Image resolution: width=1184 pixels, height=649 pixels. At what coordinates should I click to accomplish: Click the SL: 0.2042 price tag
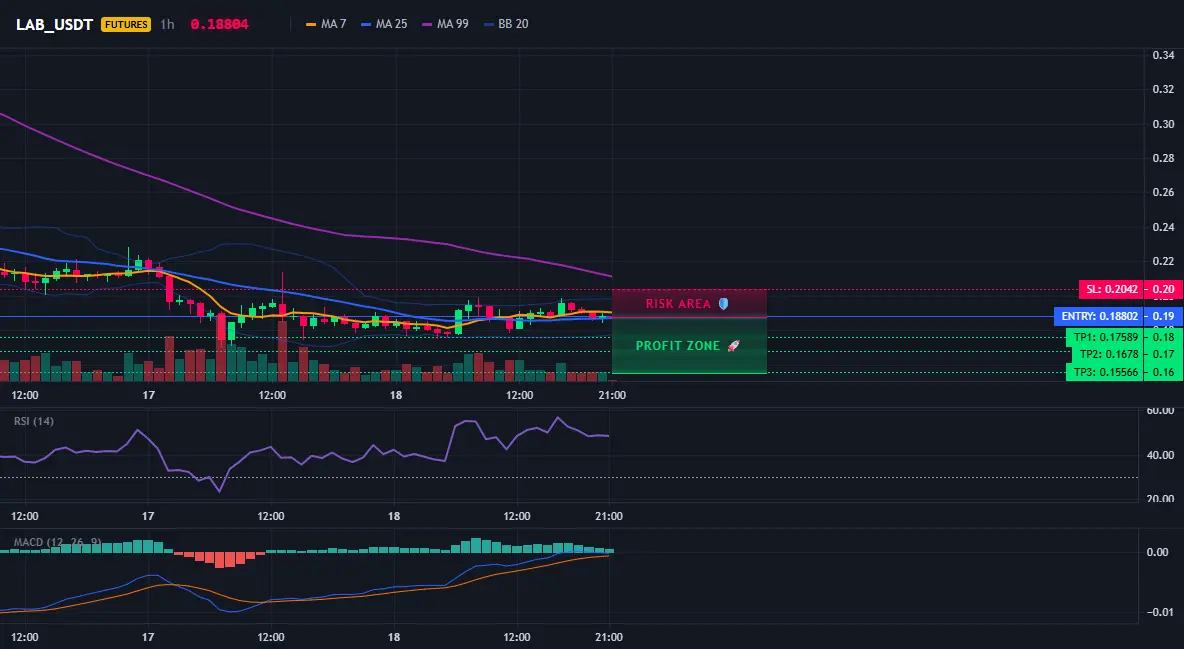(1112, 289)
